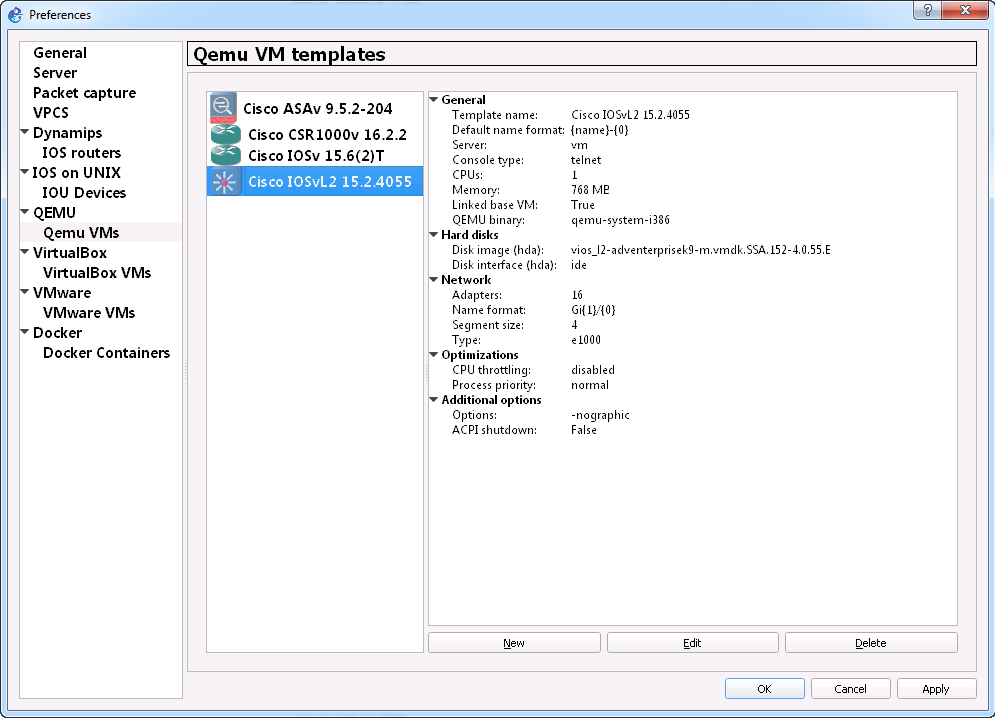Viewport: 995px width, 718px height.
Task: Collapse the IOS on UNIX section
Action: [25, 172]
